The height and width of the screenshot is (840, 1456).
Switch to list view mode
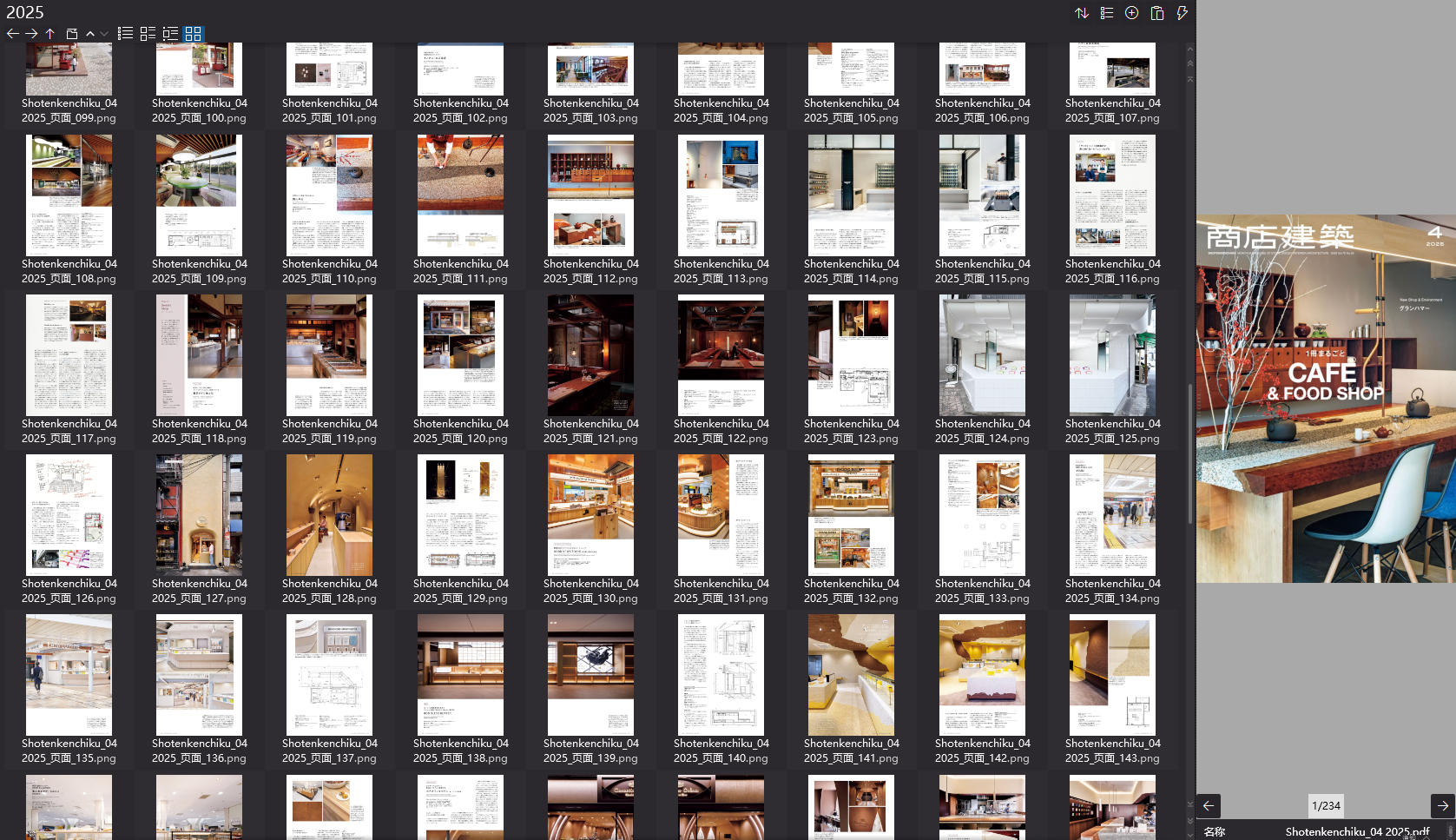(126, 34)
